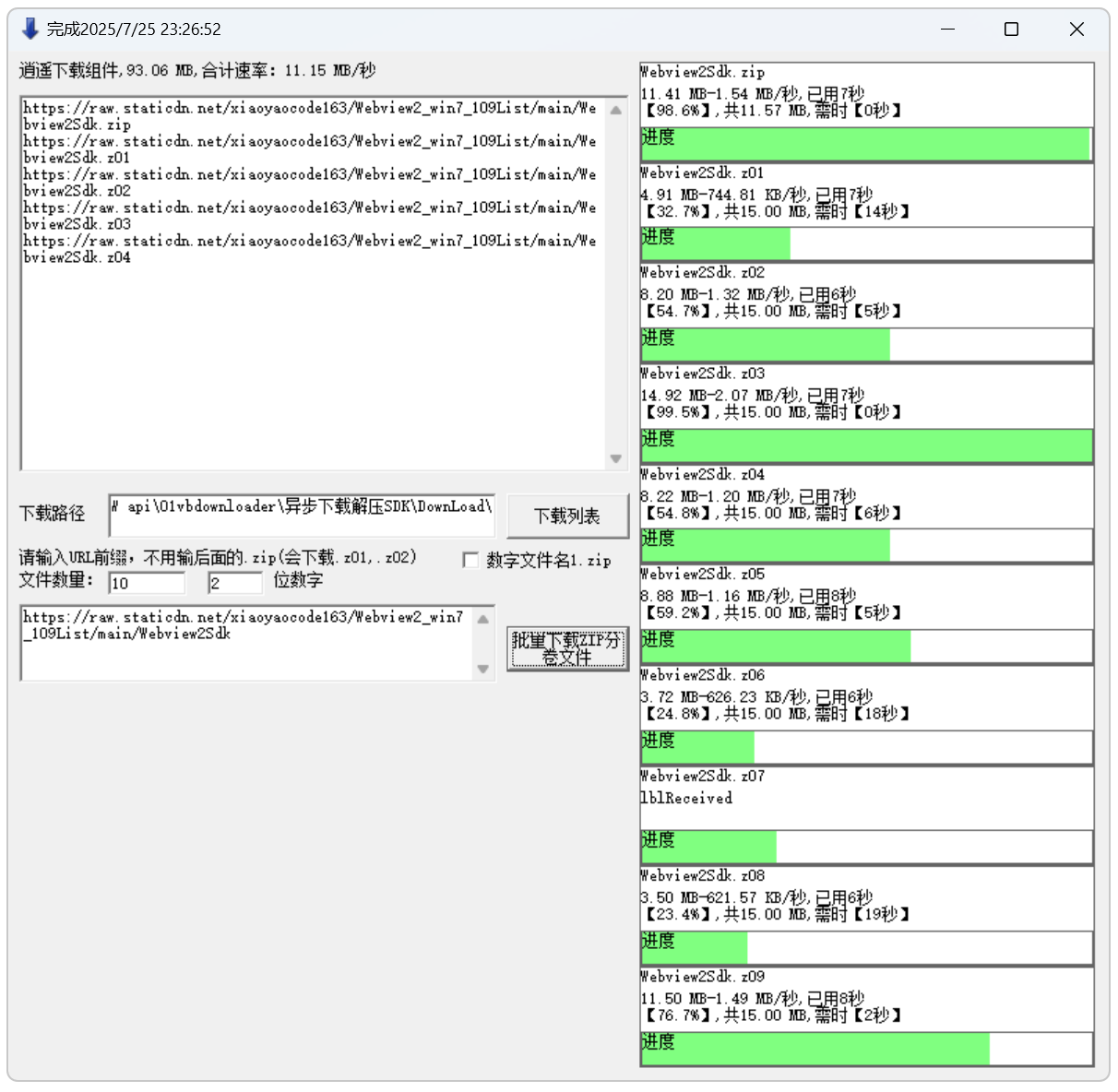Click the Webview2Sdk.z04 progress bar
Viewport: 1118px width, 1092px height.
pos(867,546)
